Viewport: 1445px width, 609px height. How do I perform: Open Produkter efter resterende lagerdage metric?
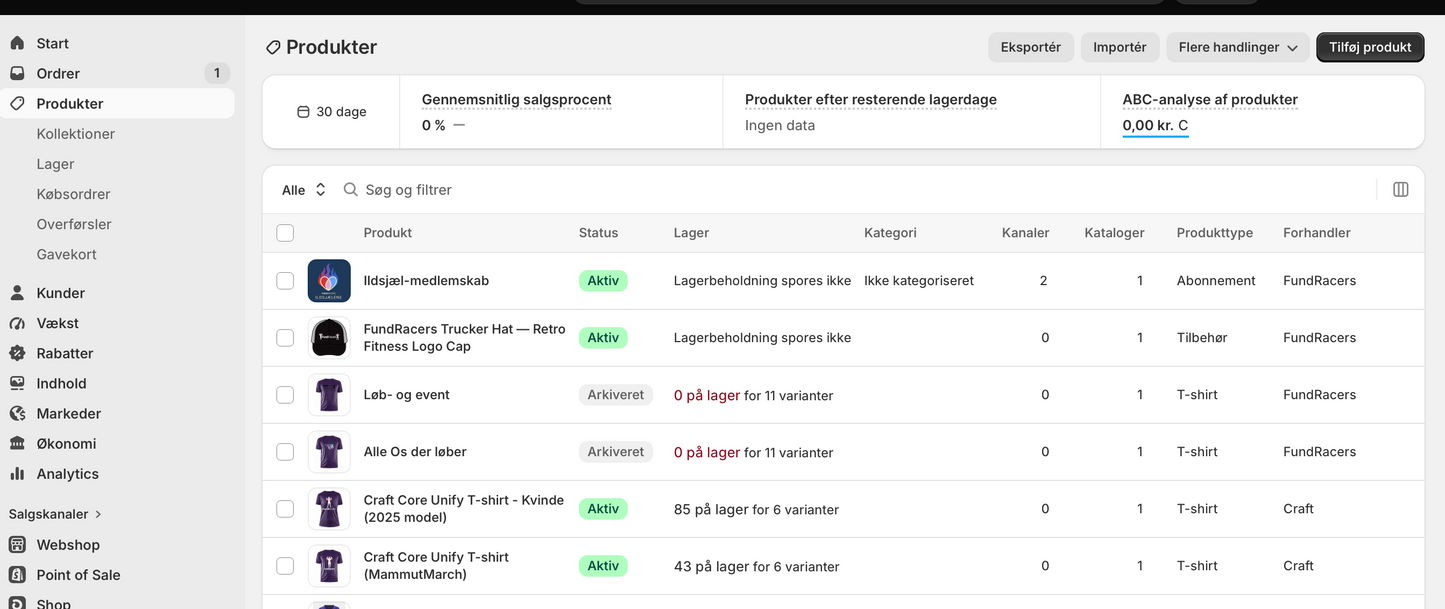click(x=871, y=100)
